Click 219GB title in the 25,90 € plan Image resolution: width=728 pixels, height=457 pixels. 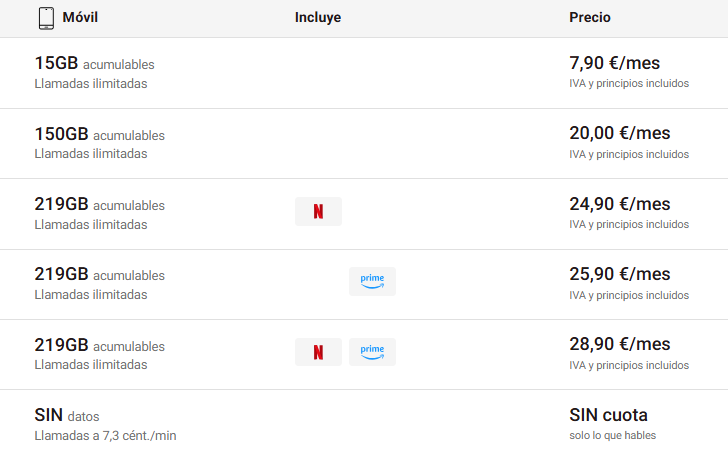(61, 274)
